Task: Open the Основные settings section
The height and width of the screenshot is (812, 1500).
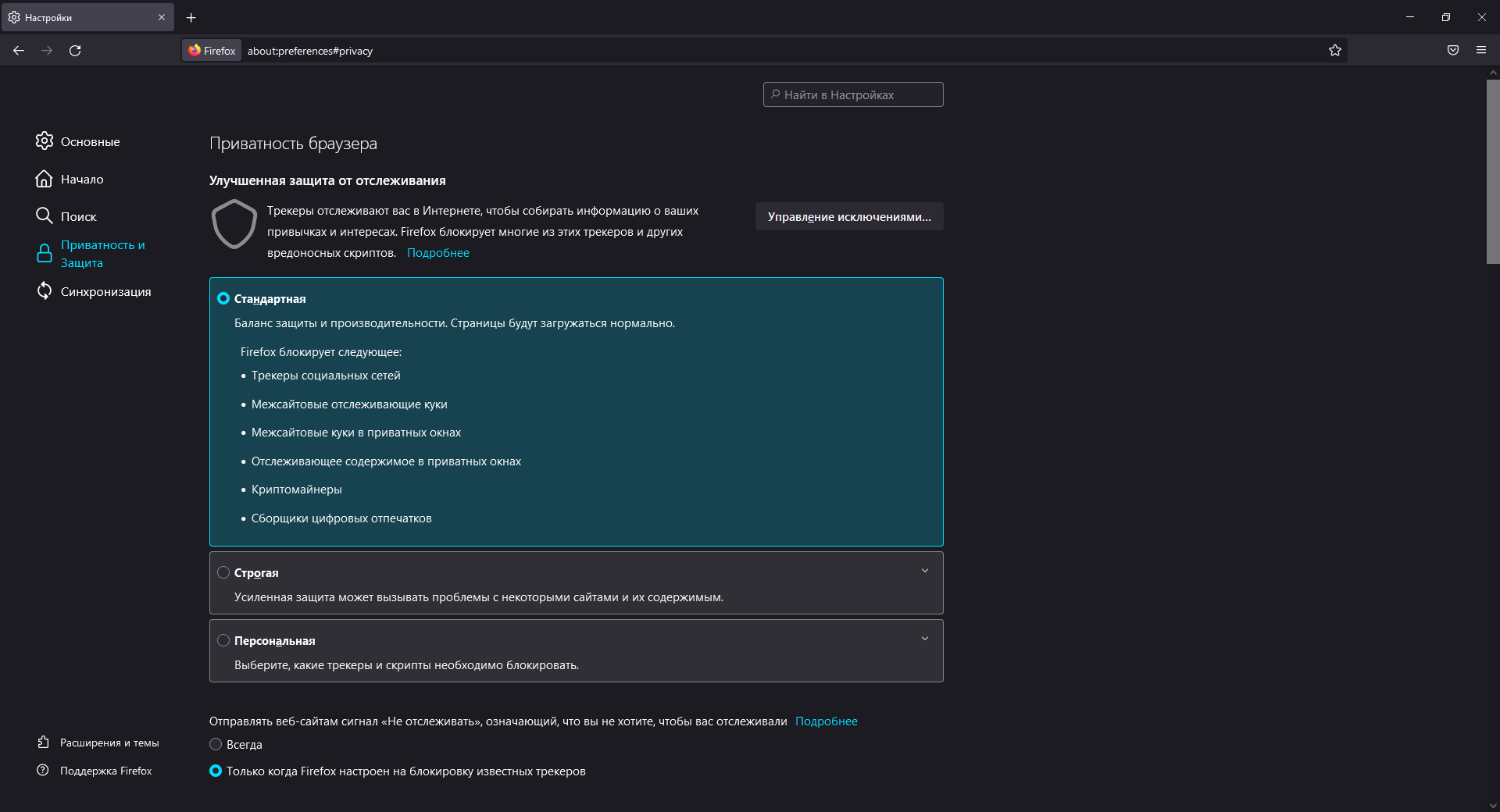Action: click(90, 141)
